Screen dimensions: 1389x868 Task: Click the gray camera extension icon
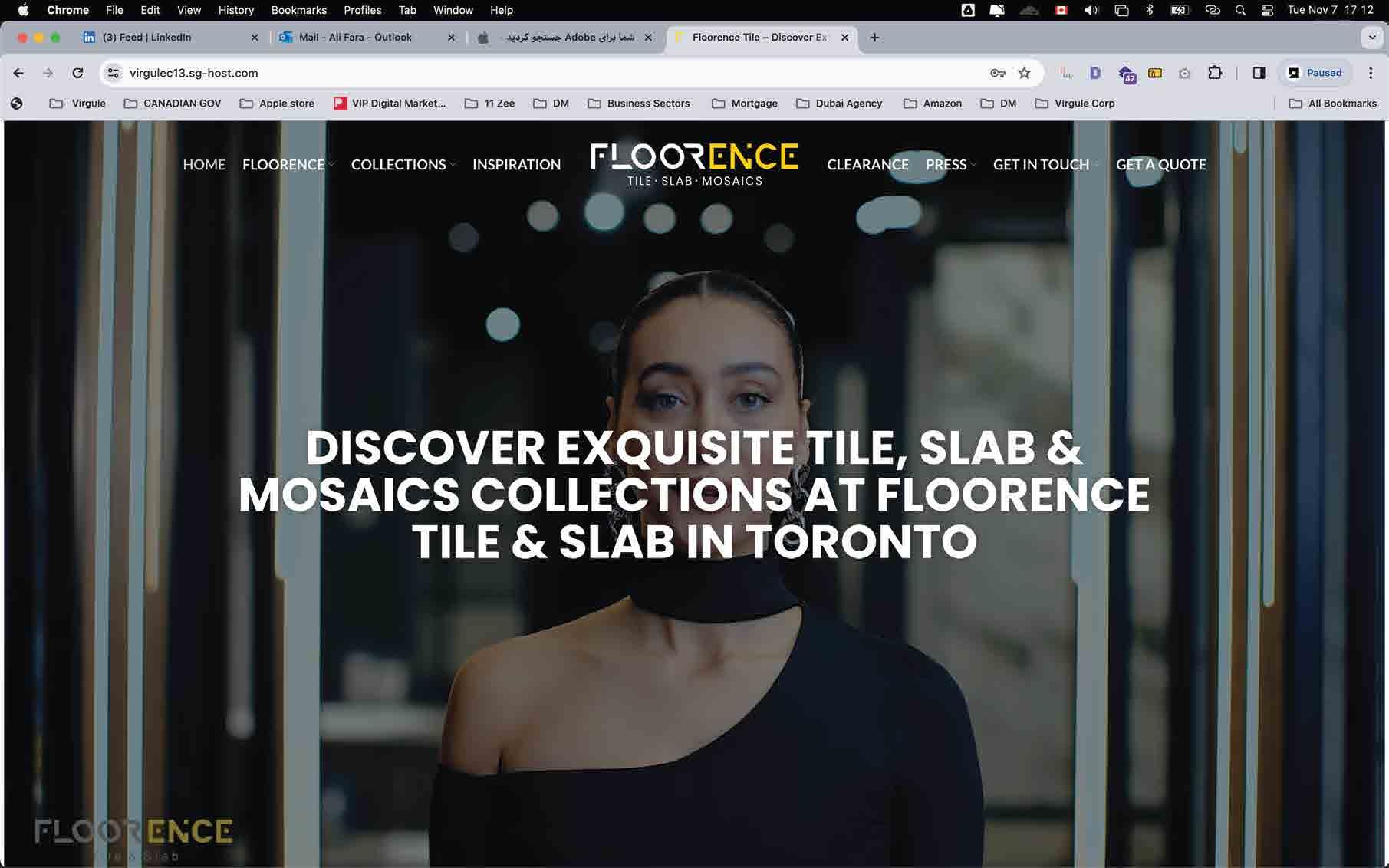click(x=1185, y=73)
